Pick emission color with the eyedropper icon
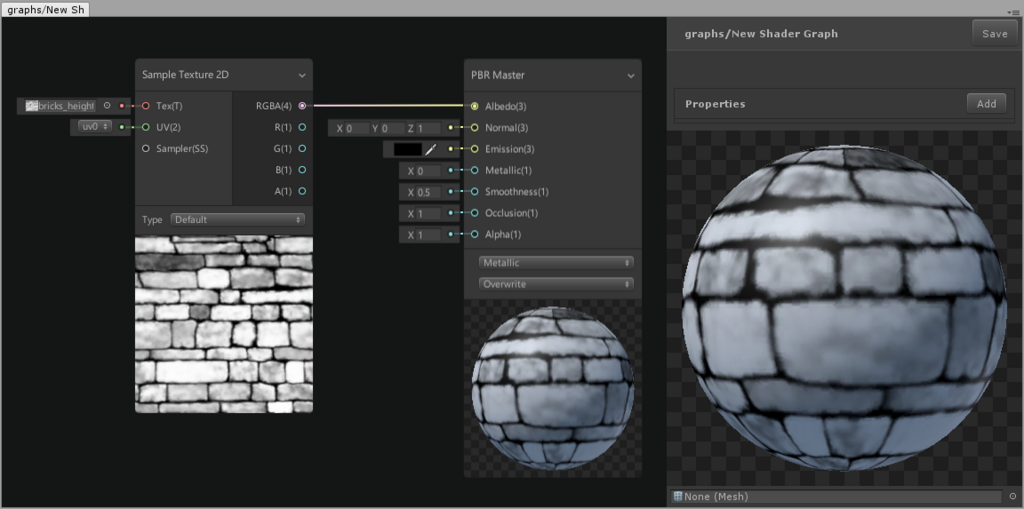Screen dimensions: 1024x509 tap(430, 150)
